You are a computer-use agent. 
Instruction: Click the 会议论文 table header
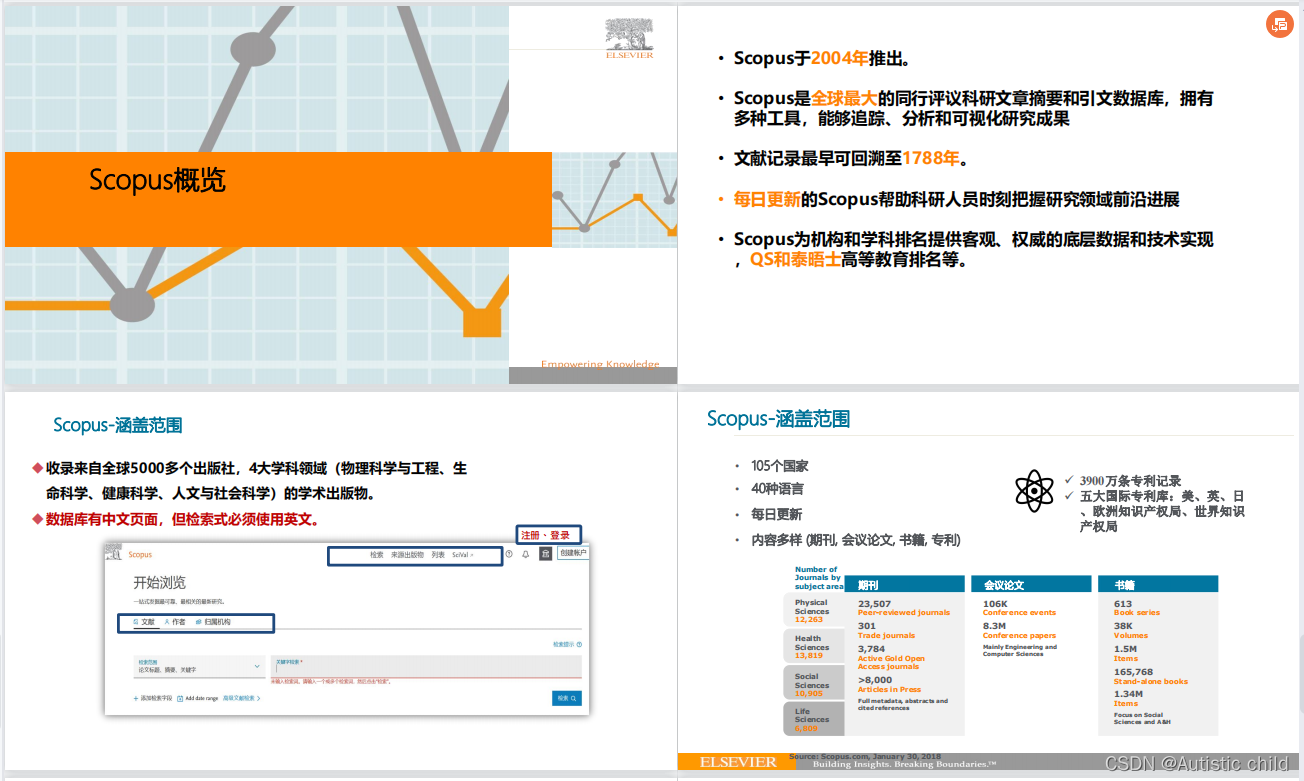1032,584
